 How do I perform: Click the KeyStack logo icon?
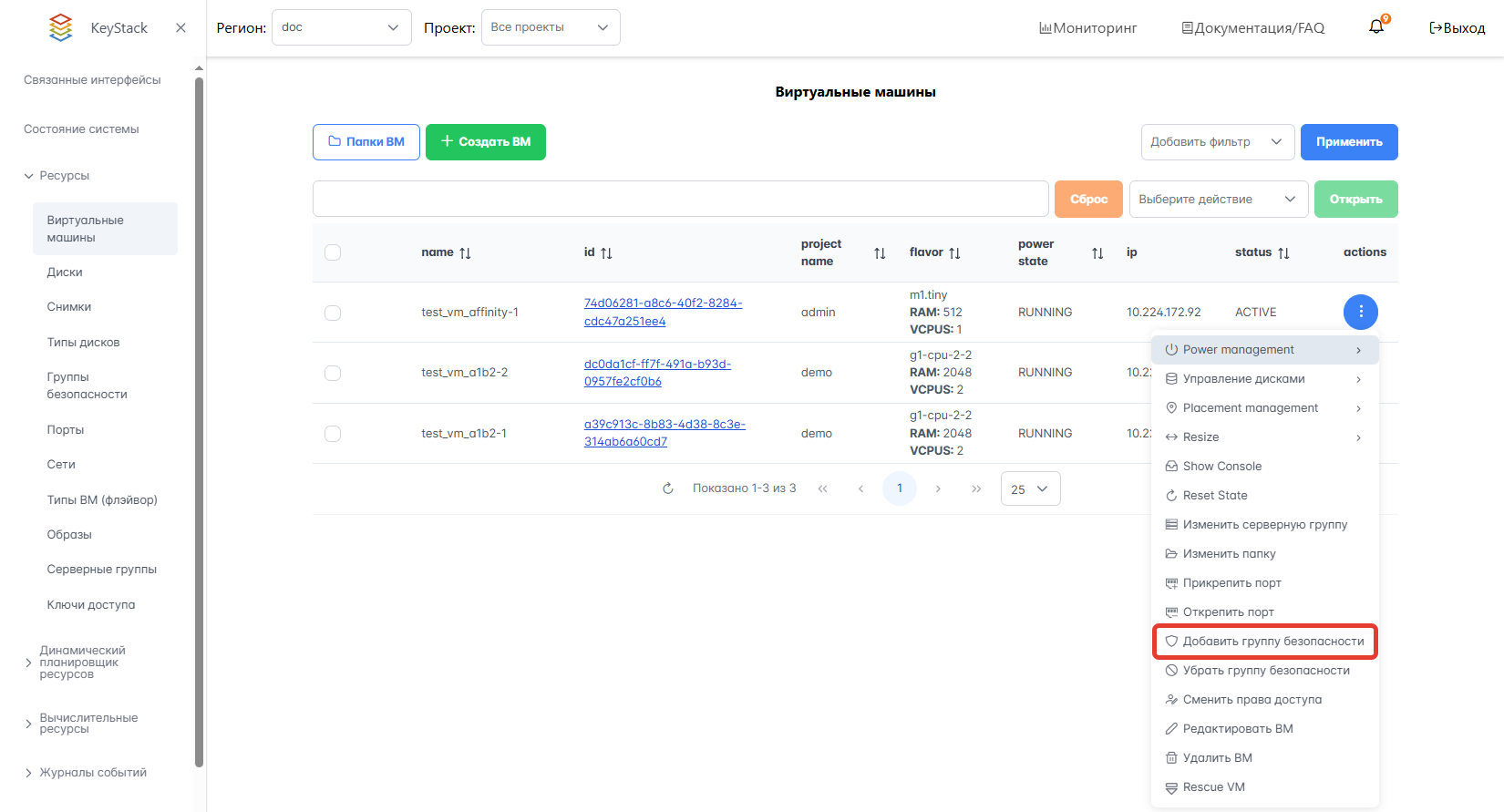point(61,27)
